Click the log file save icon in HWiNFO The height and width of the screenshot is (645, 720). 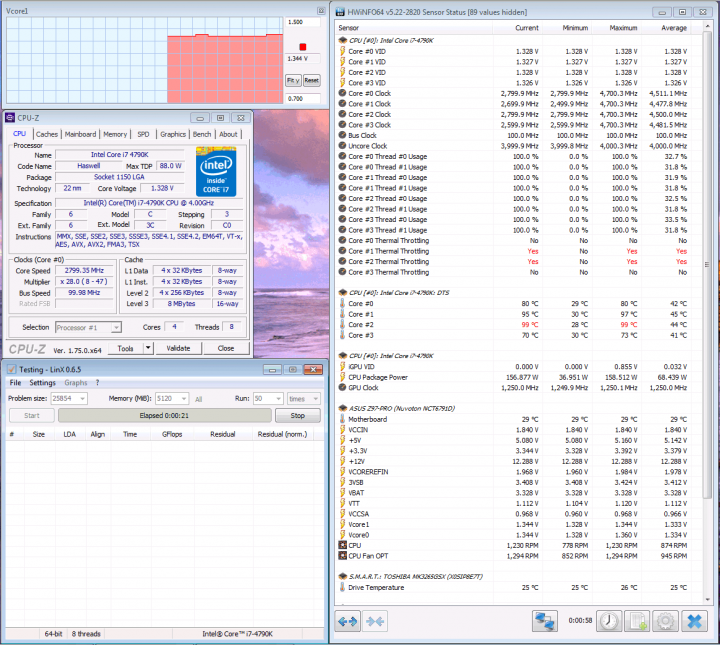tap(637, 621)
